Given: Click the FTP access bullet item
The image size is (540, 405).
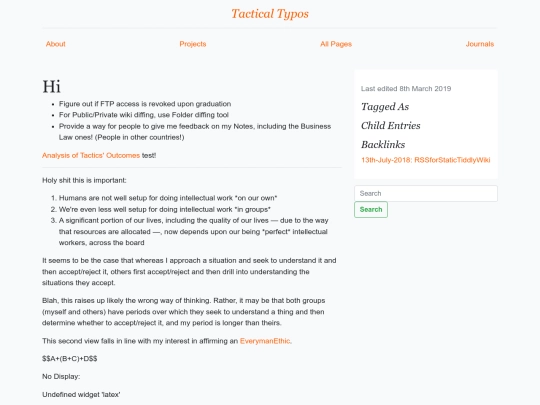Looking at the screenshot, I should pyautogui.click(x=145, y=104).
